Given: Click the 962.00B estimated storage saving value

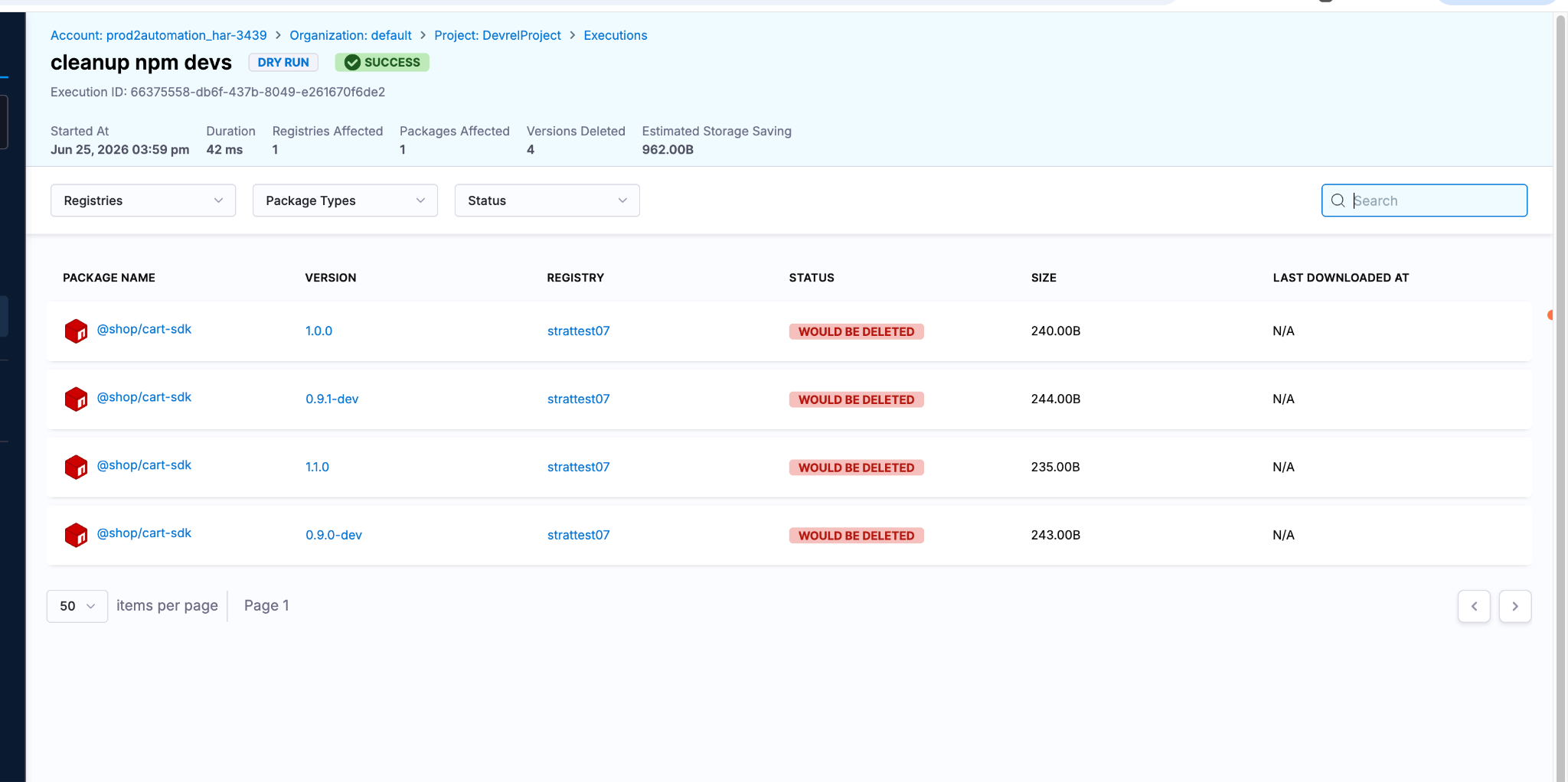Looking at the screenshot, I should click(x=668, y=150).
